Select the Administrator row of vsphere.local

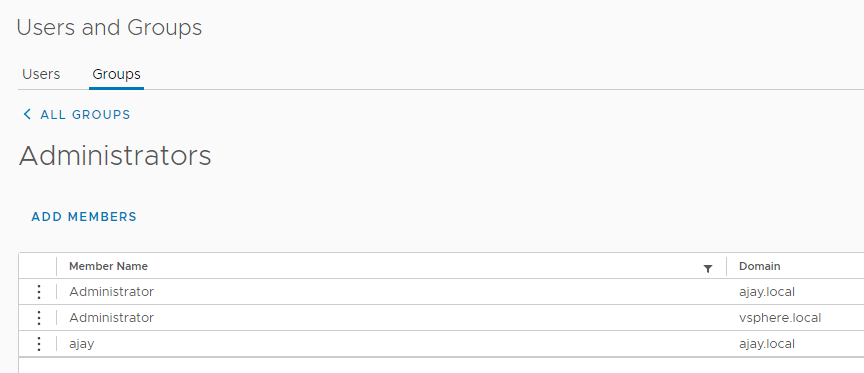[441, 318]
